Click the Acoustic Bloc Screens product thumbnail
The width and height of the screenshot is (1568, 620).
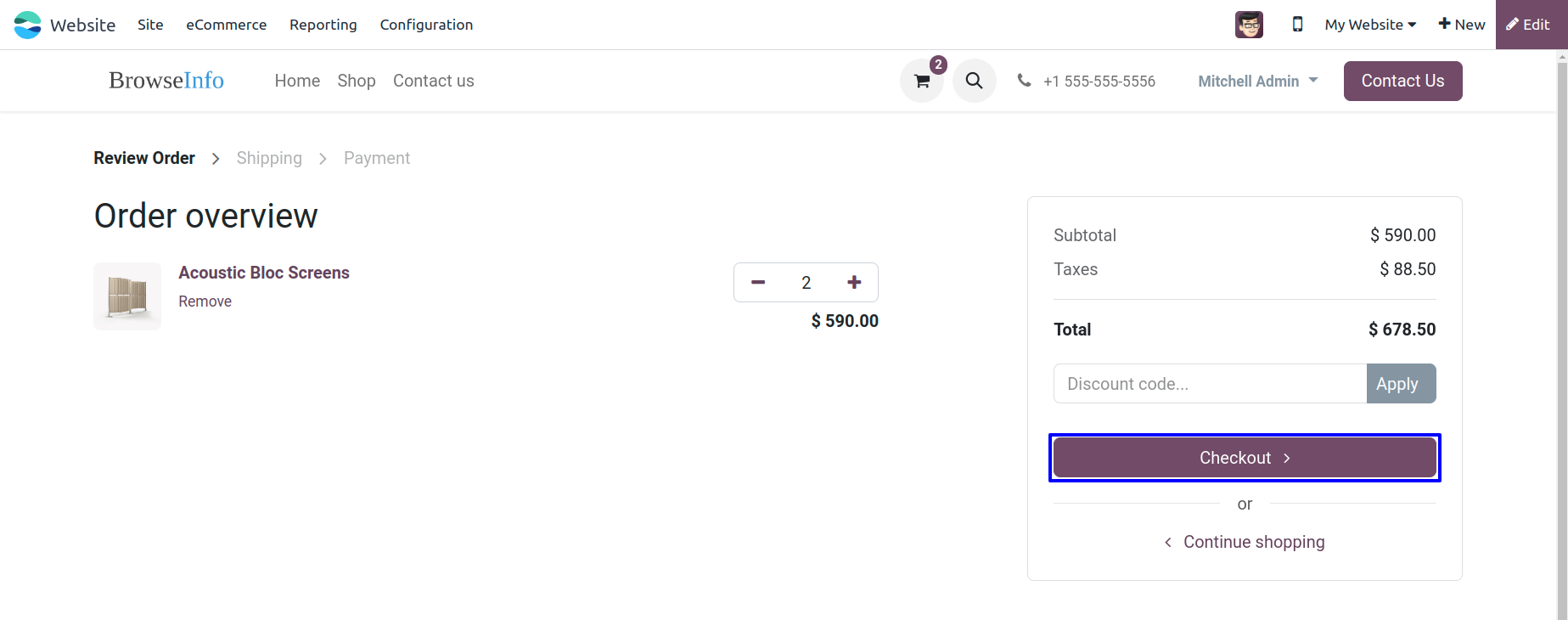[127, 296]
